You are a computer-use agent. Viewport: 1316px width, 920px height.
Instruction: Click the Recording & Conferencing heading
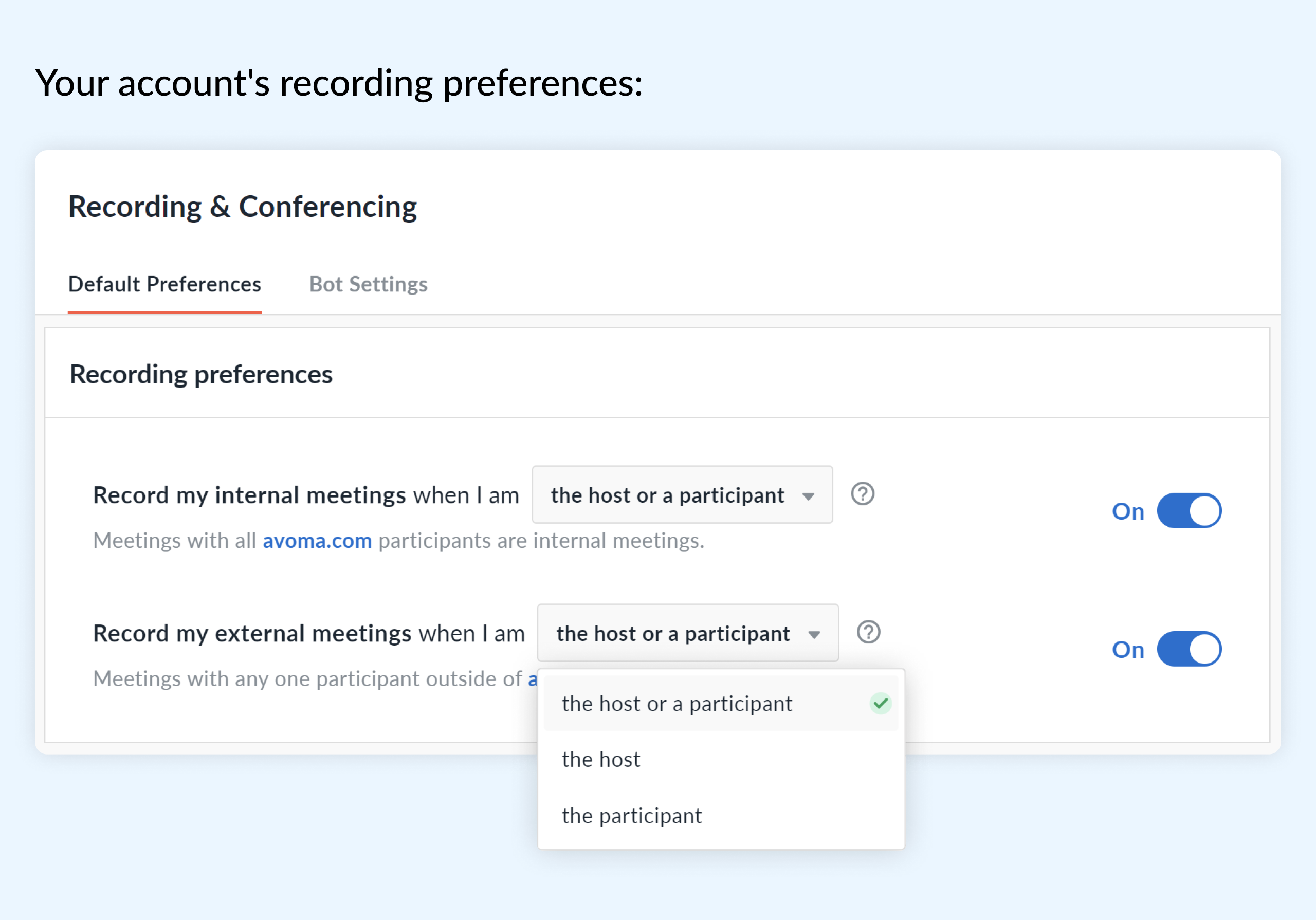tap(243, 207)
